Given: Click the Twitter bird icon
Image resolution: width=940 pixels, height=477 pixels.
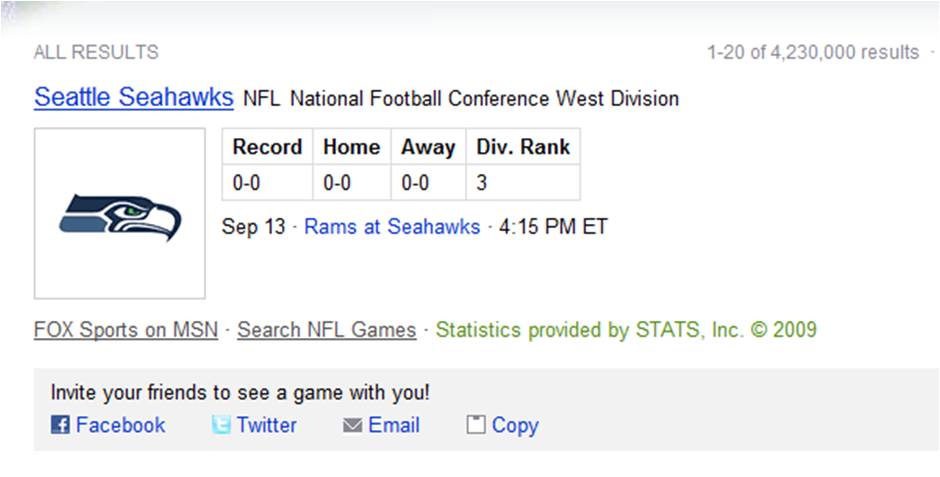Looking at the screenshot, I should 221,425.
